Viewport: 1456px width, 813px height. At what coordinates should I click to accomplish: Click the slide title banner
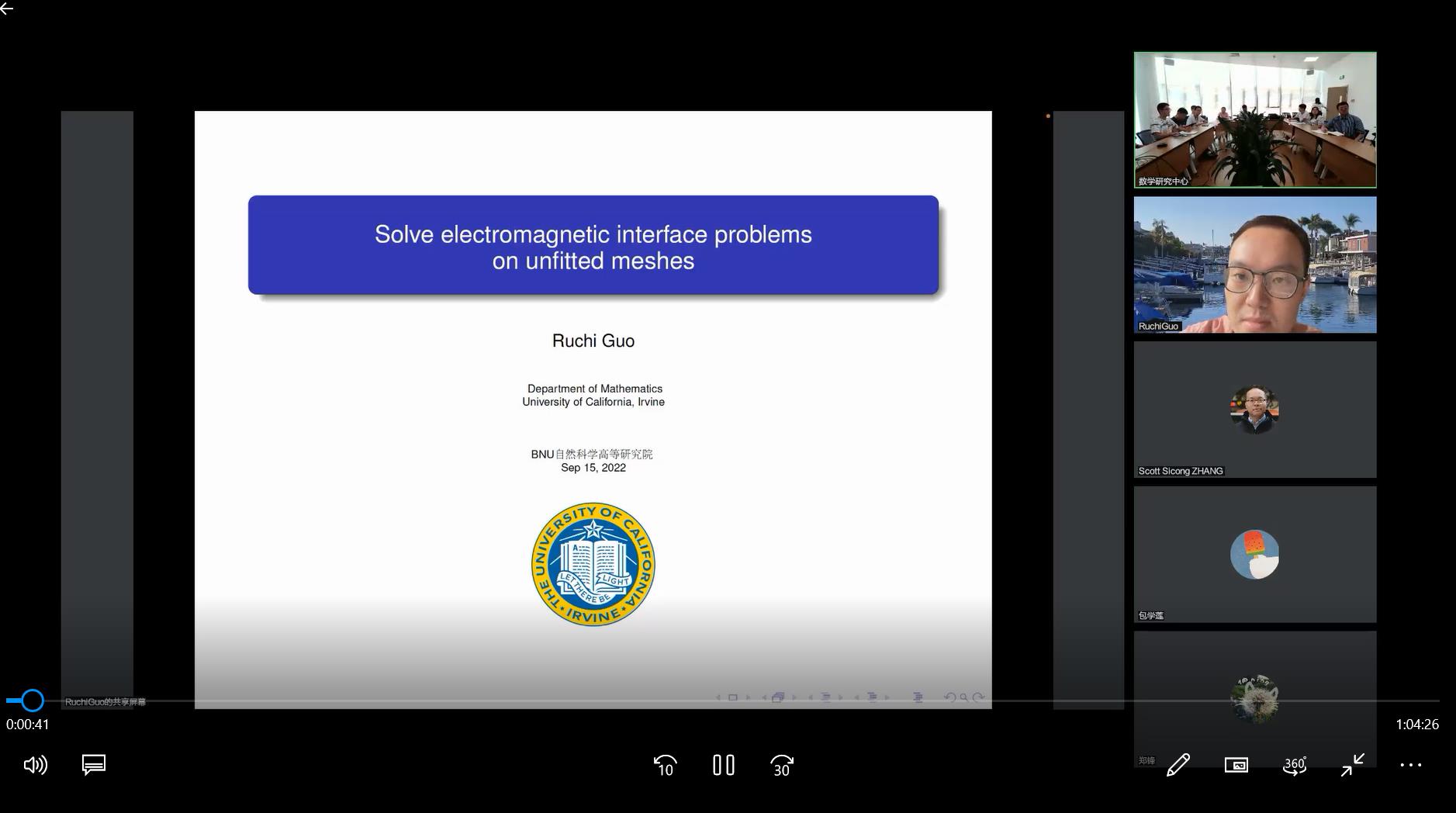point(593,246)
